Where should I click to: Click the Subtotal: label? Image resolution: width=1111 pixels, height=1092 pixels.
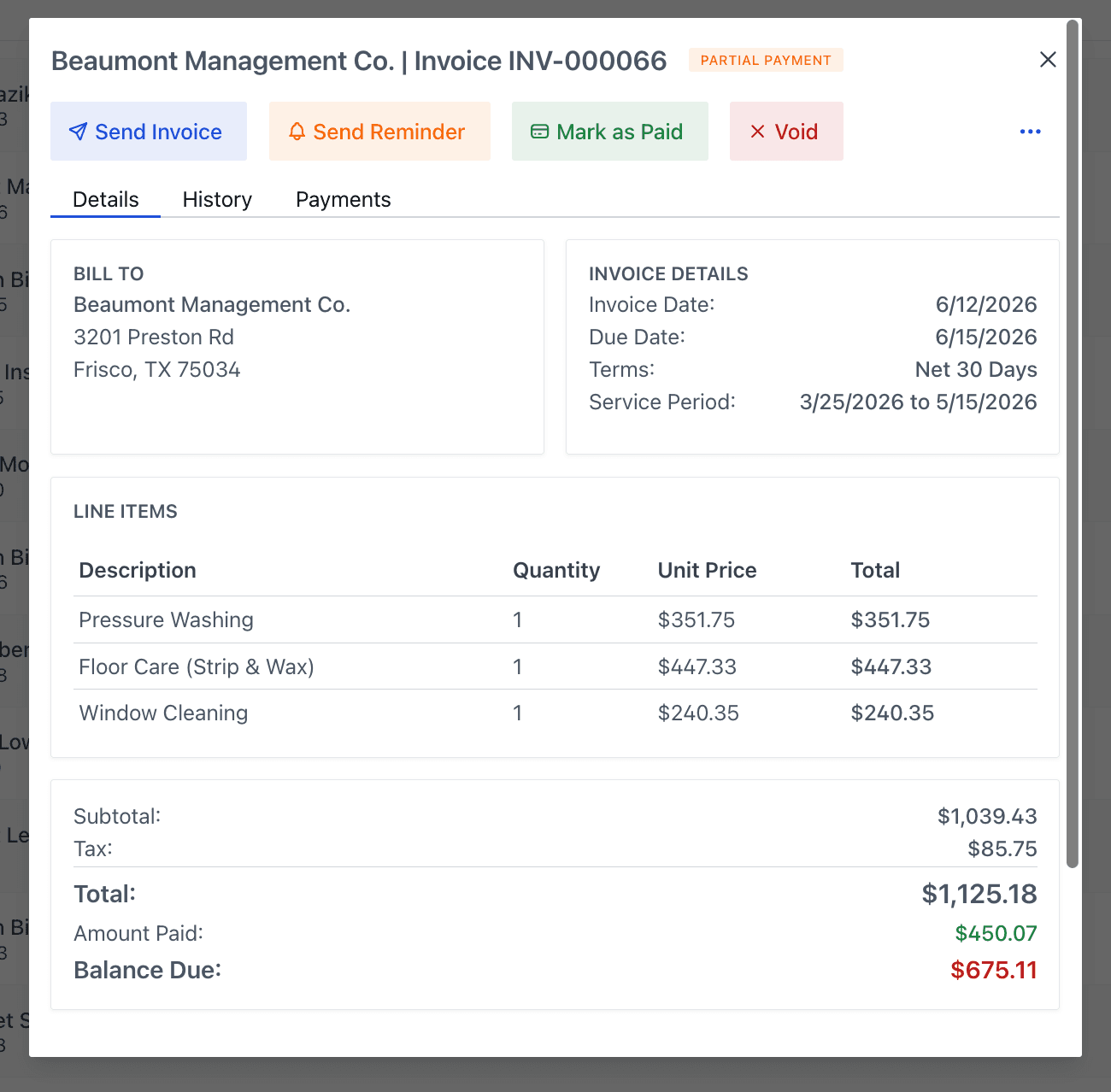point(117,816)
